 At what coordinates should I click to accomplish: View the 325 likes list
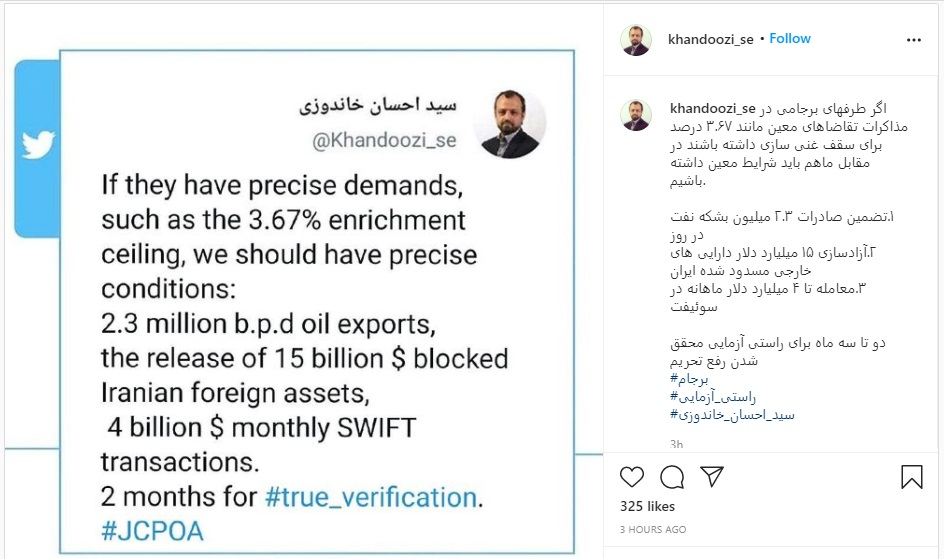click(x=648, y=507)
